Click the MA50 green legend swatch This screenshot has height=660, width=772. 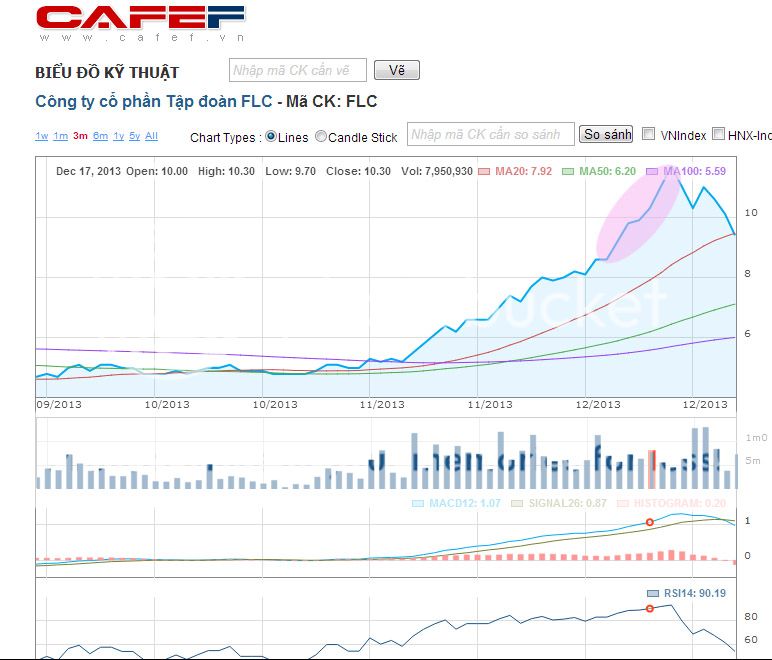568,172
